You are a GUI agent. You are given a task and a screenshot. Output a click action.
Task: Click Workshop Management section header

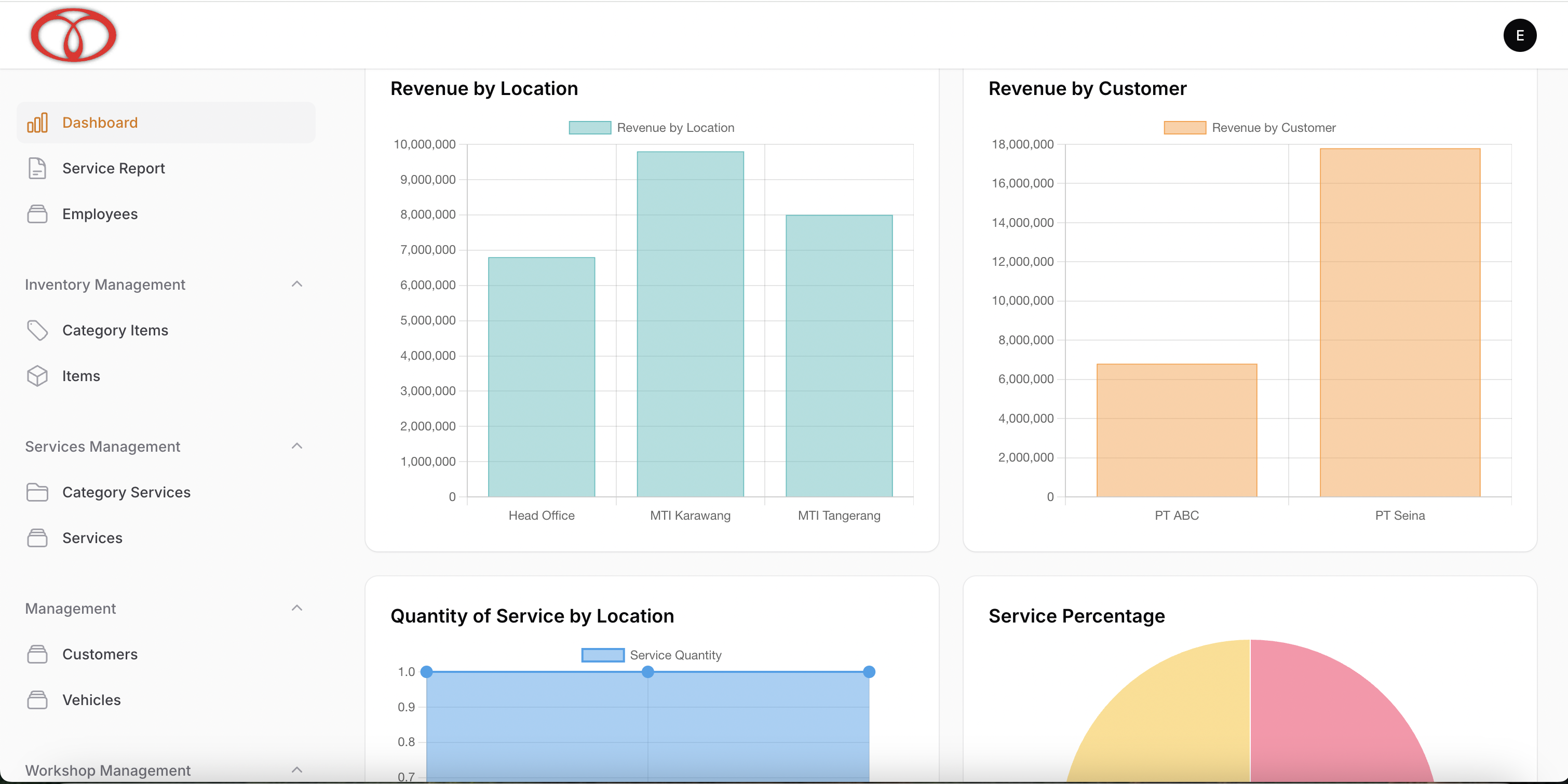click(x=108, y=770)
